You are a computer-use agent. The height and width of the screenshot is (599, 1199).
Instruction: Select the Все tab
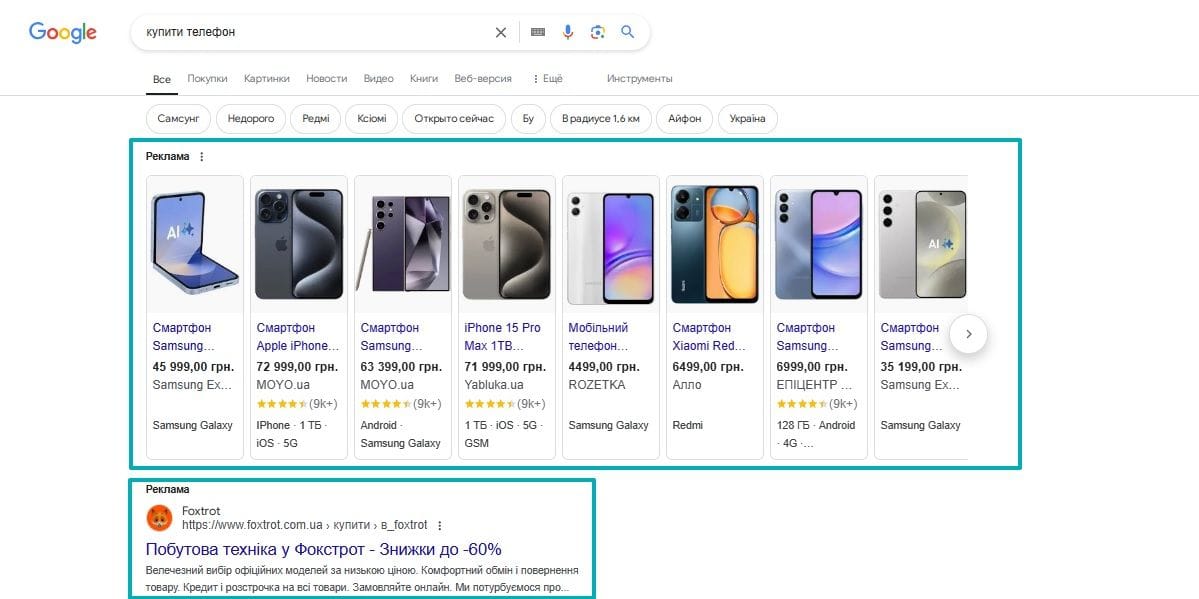coord(161,79)
